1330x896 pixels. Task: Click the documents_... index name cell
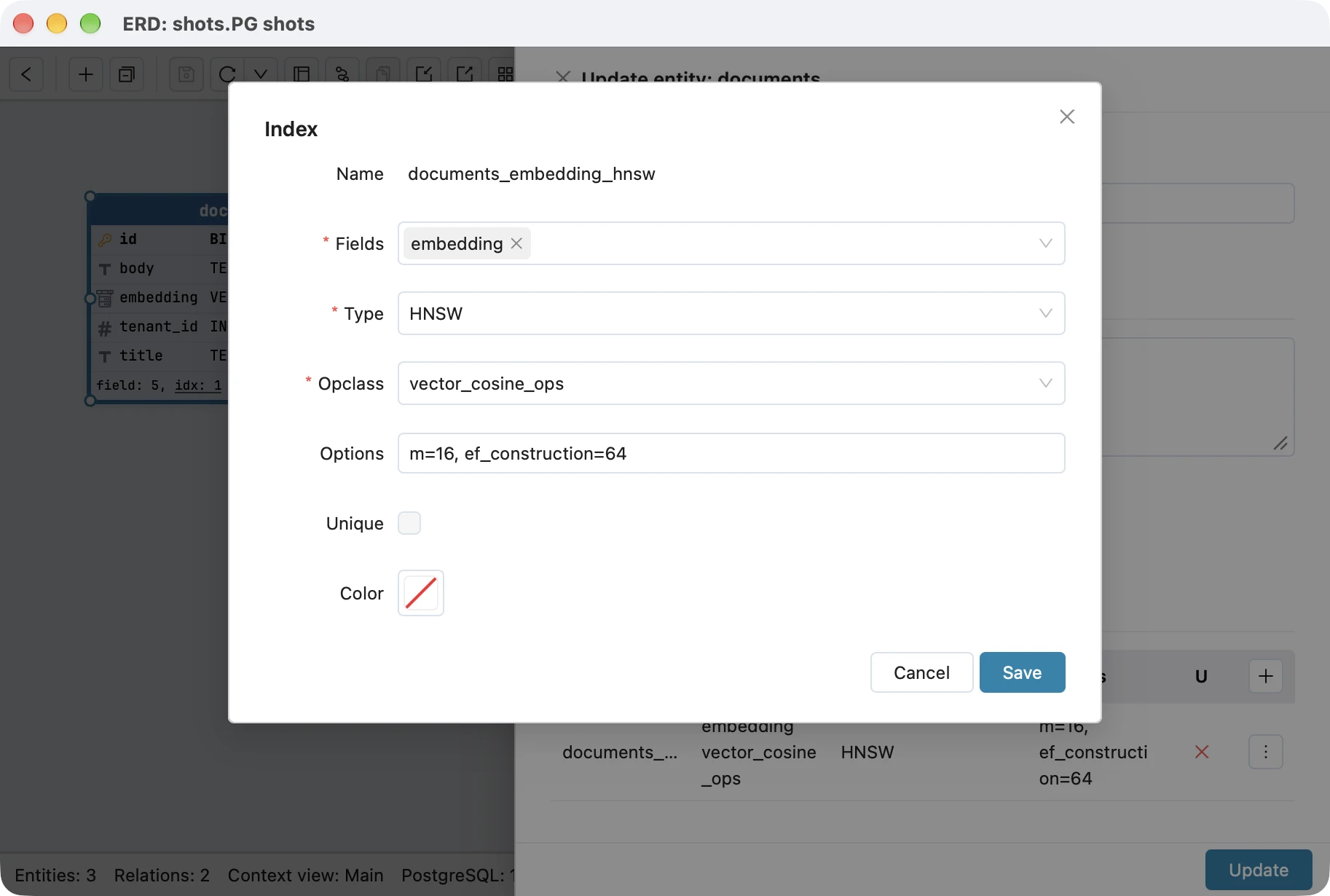(x=620, y=752)
